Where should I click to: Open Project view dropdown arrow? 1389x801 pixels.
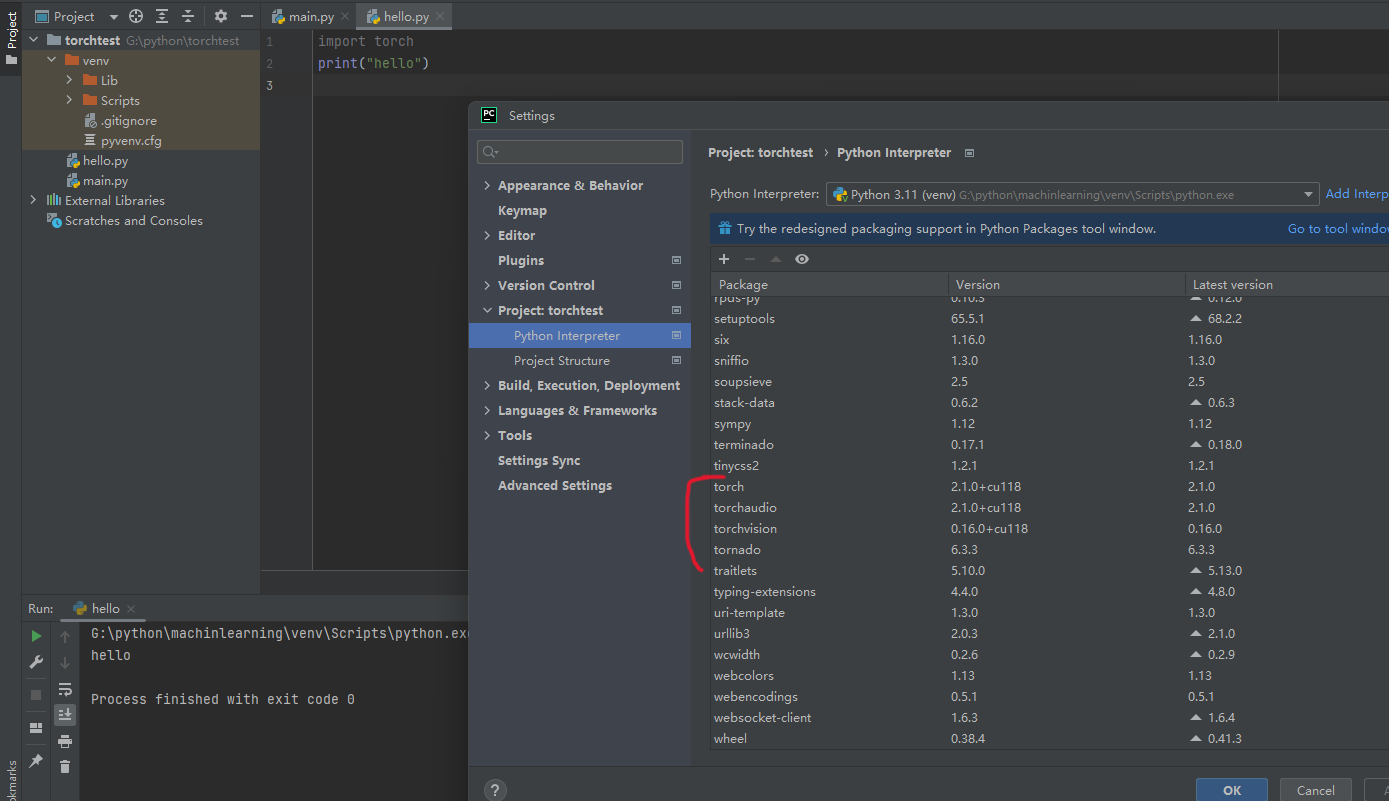(x=113, y=17)
